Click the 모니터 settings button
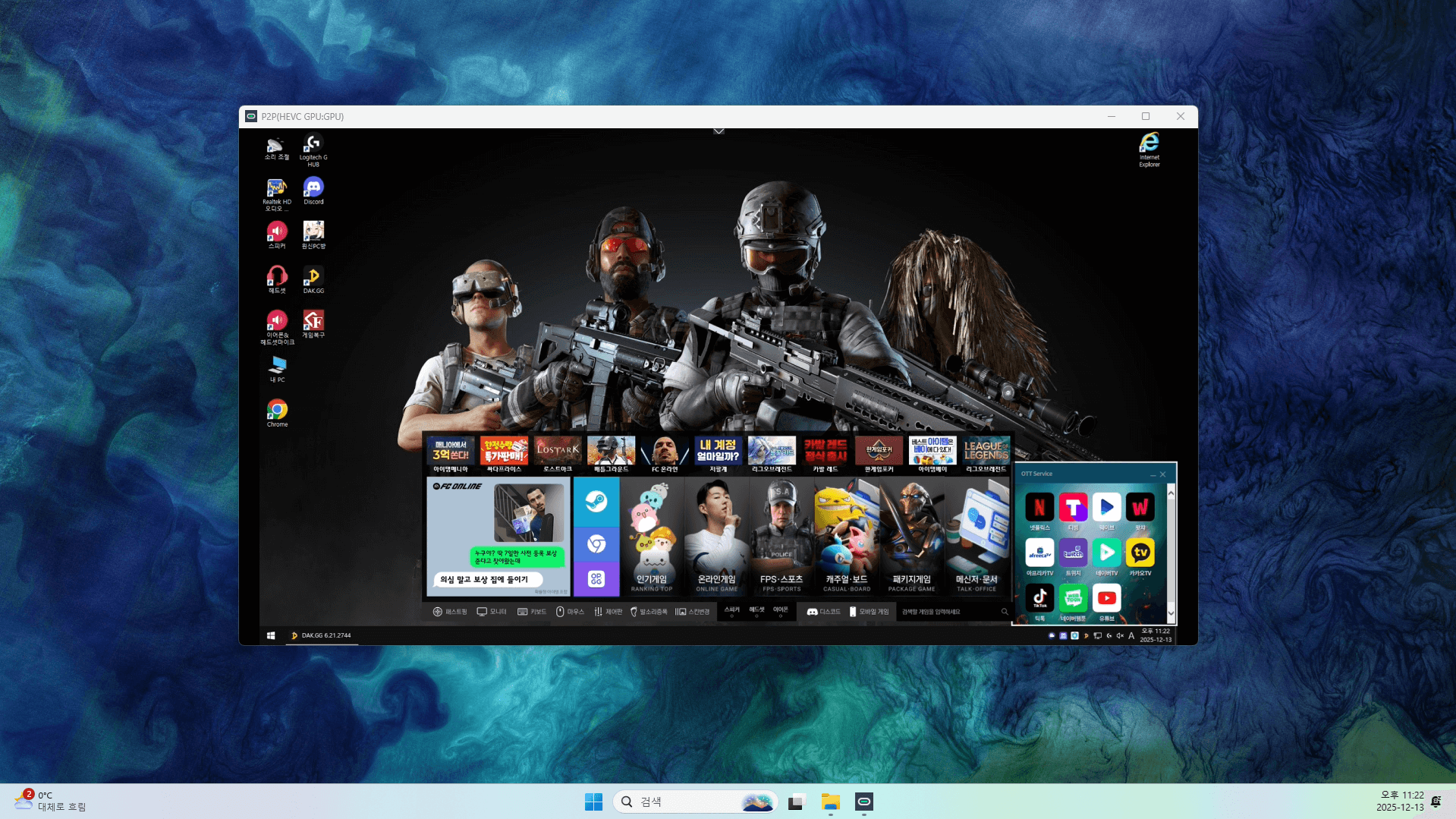Screen dimensions: 1456x819 [492, 612]
